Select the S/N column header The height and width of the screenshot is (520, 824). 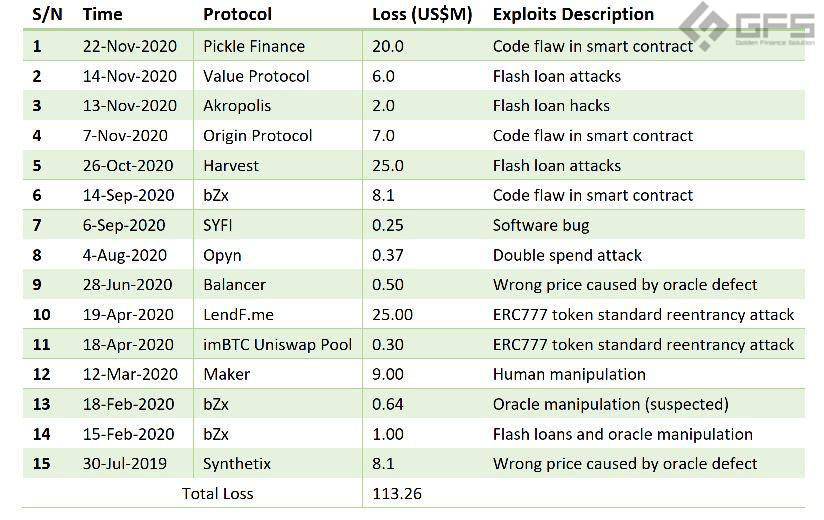coord(47,14)
